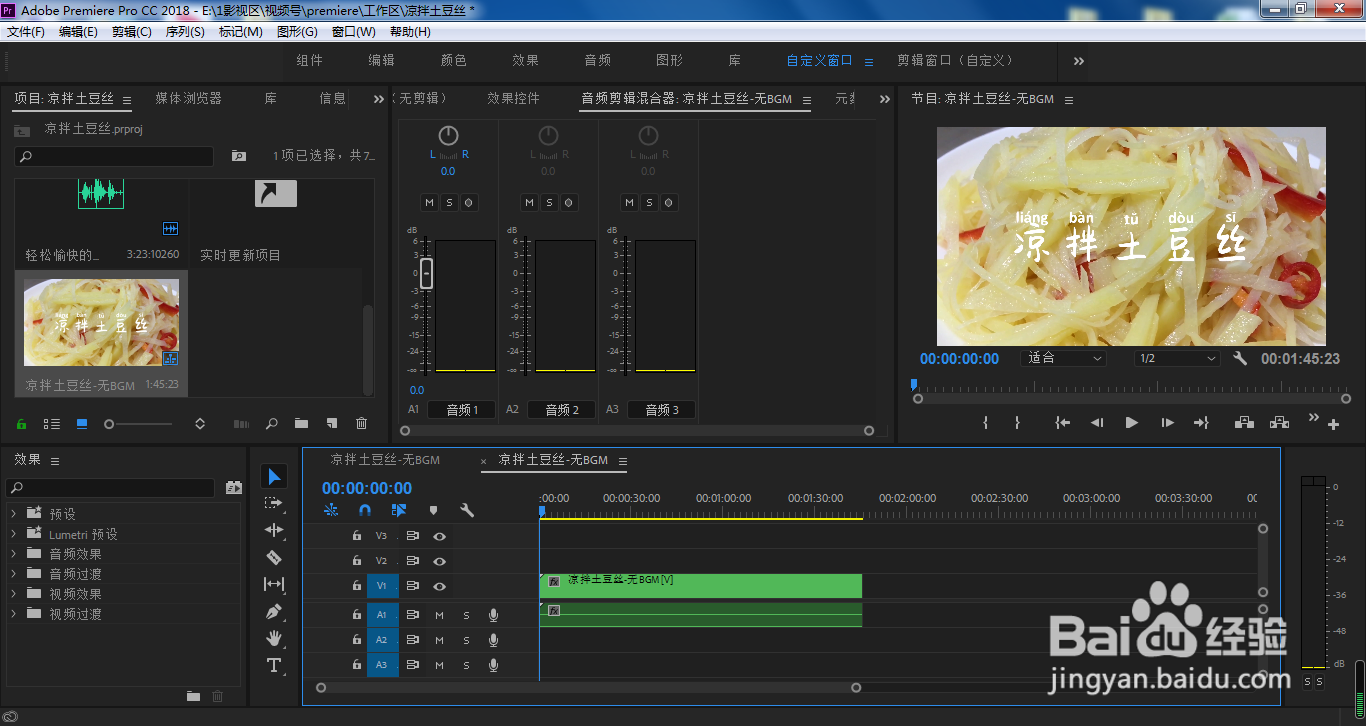Step back one frame in Program monitor
Image resolution: width=1366 pixels, height=726 pixels.
click(1097, 423)
